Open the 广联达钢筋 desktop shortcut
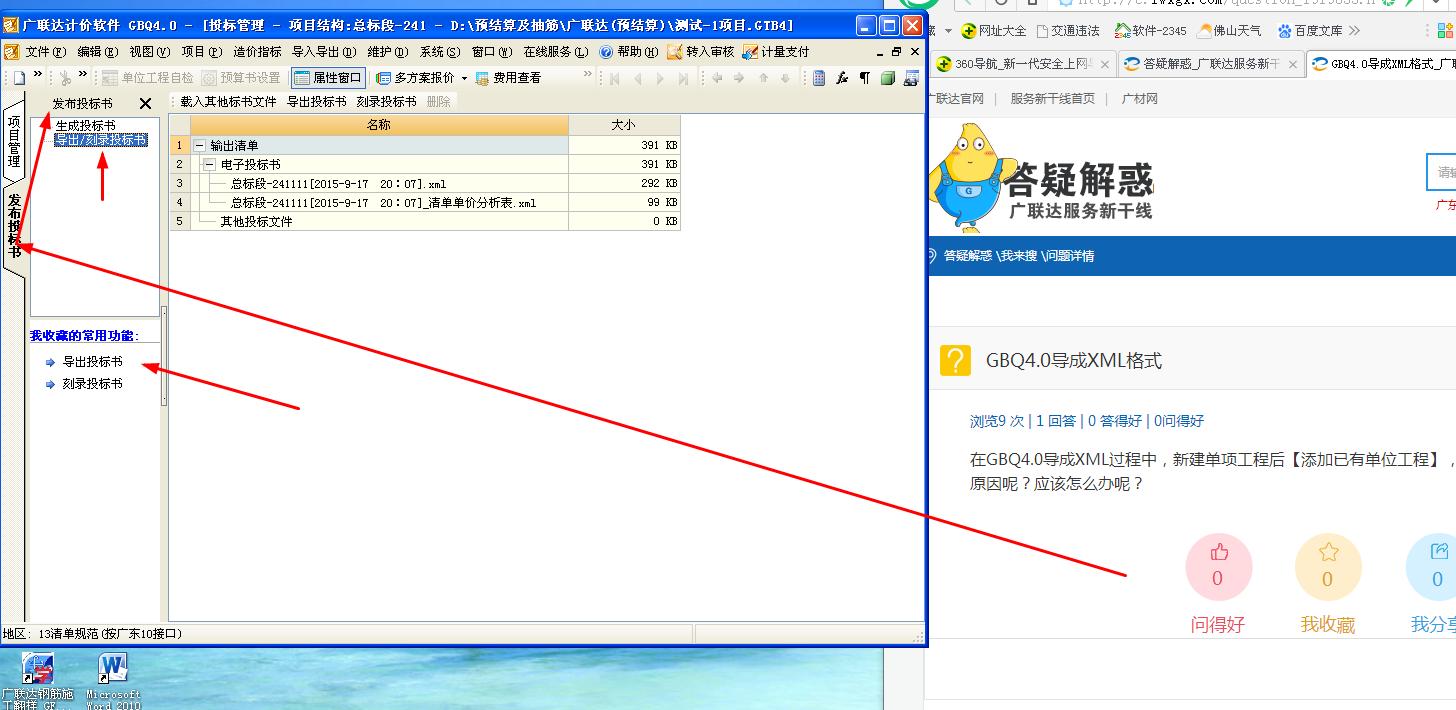Screen dimensions: 1456x710 pyautogui.click(x=37, y=681)
